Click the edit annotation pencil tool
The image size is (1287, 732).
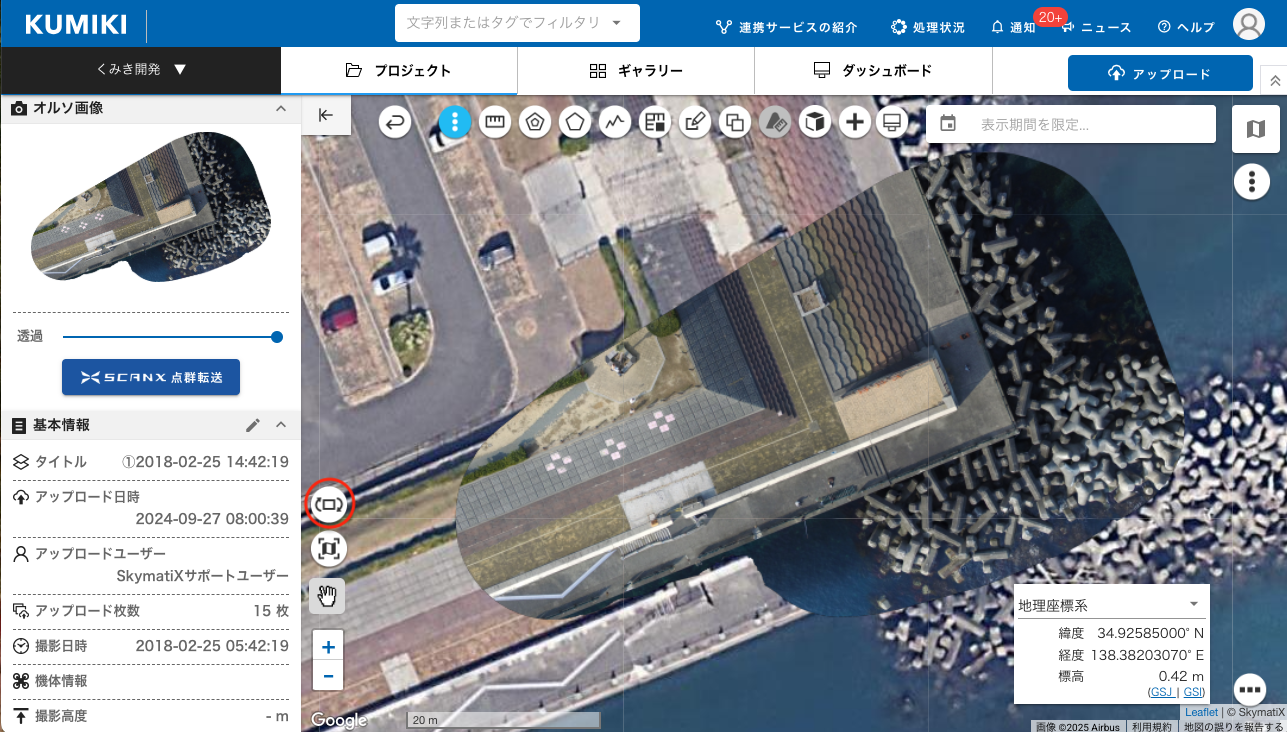pyautogui.click(x=695, y=122)
